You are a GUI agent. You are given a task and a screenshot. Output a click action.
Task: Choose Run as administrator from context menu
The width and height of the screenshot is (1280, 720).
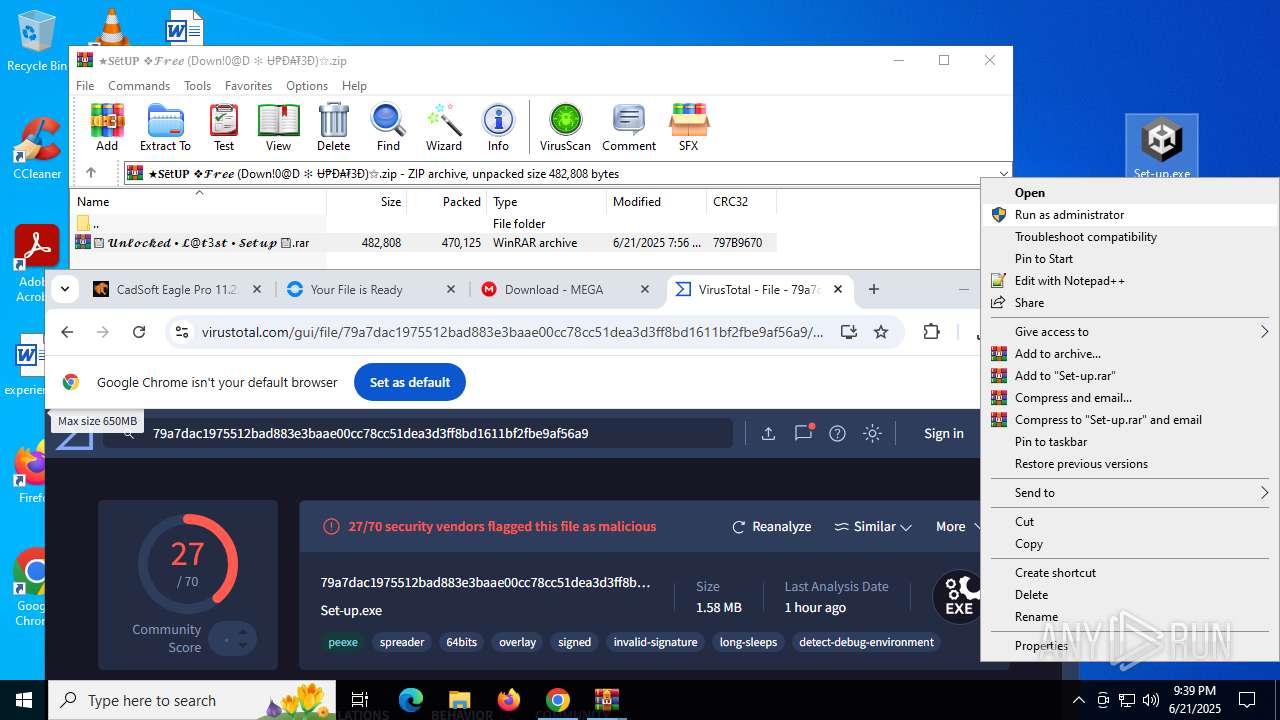click(x=1129, y=215)
